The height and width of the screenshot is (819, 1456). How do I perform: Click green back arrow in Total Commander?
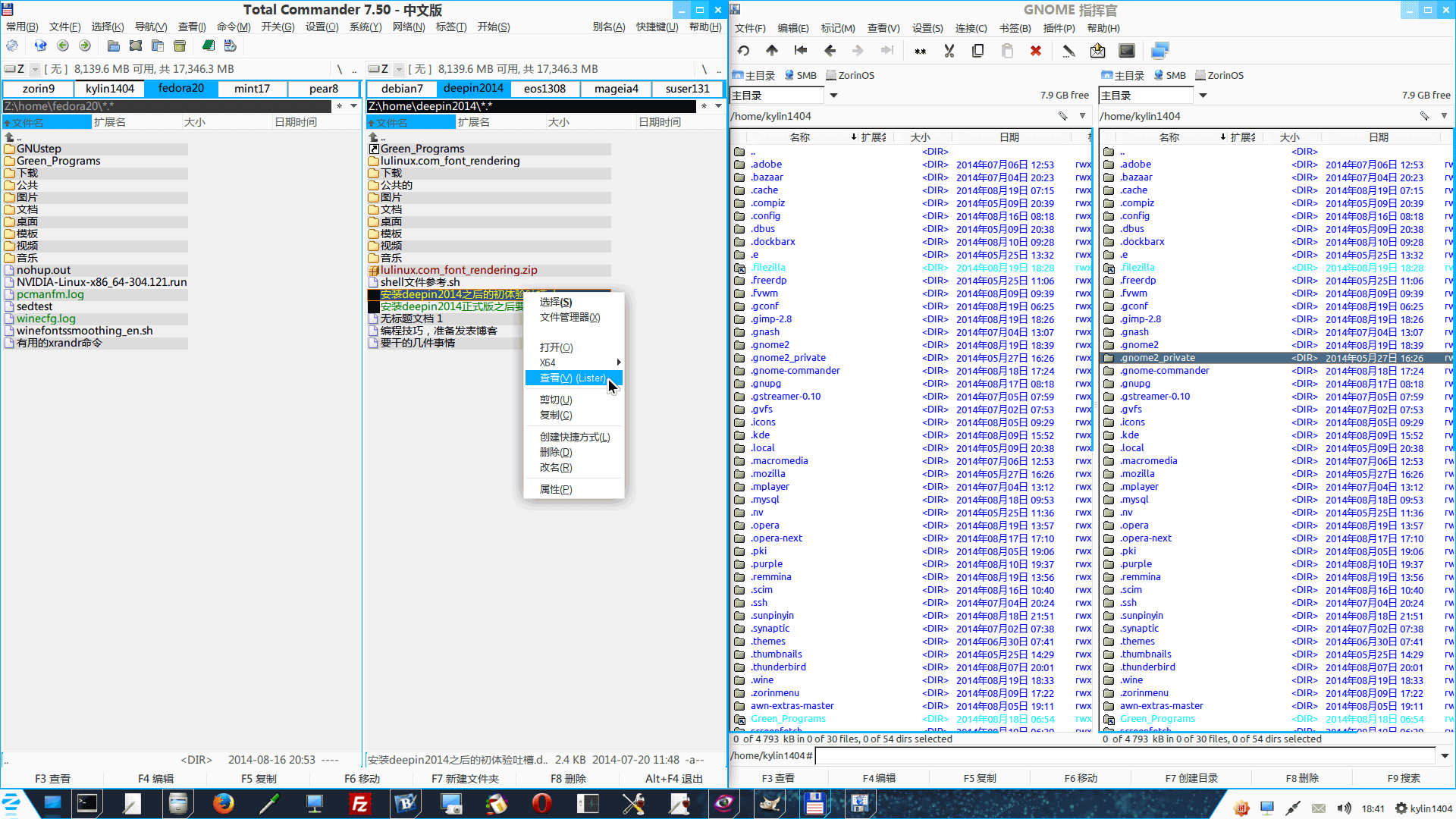pos(63,46)
